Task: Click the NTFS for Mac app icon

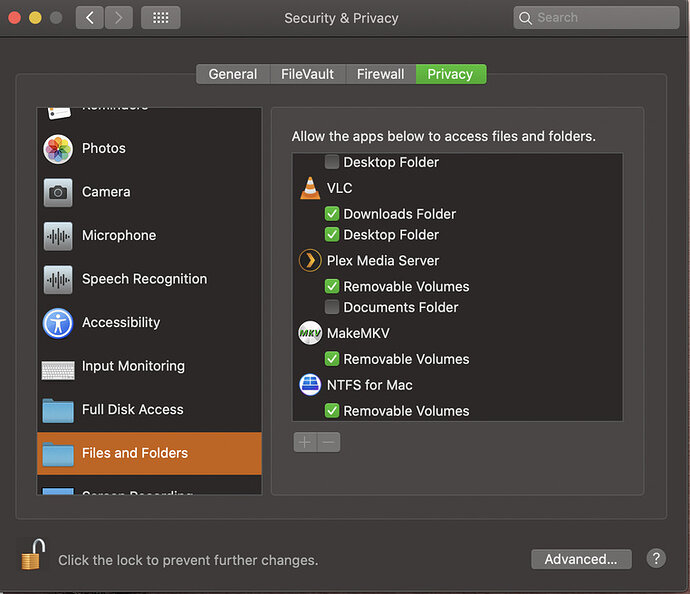Action: point(310,385)
